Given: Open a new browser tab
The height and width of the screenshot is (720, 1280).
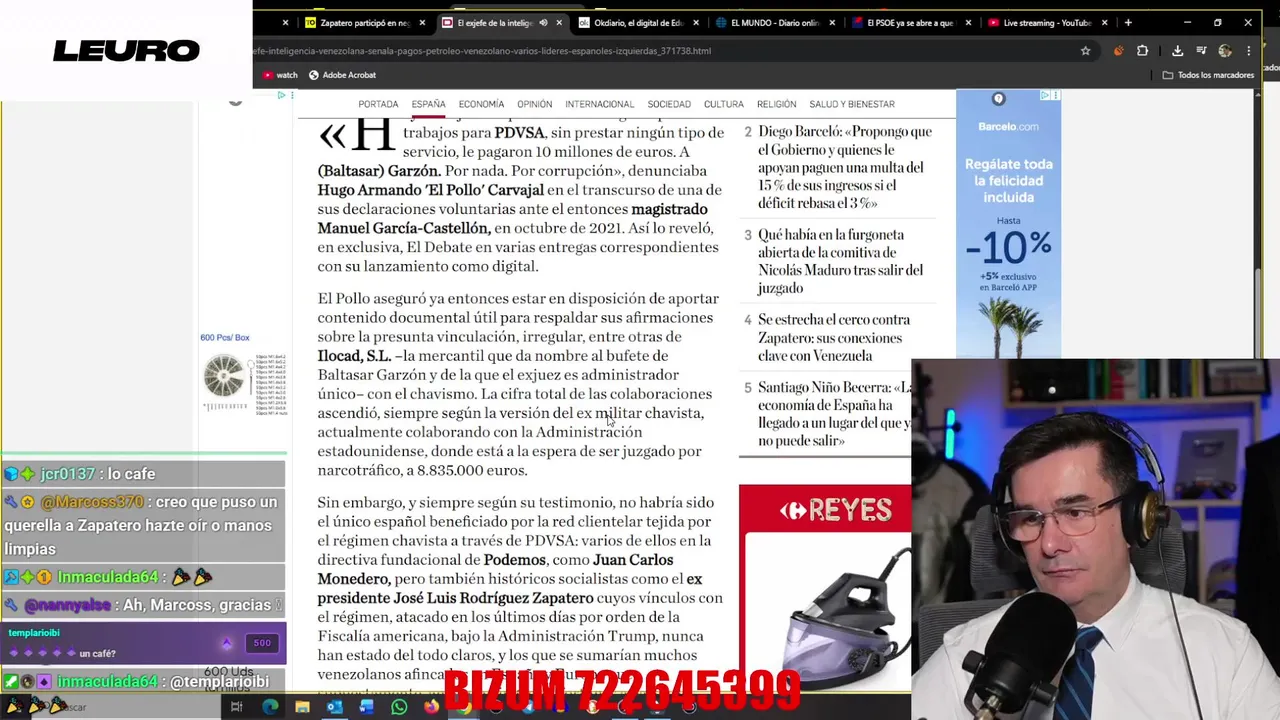Looking at the screenshot, I should click(x=1128, y=23).
